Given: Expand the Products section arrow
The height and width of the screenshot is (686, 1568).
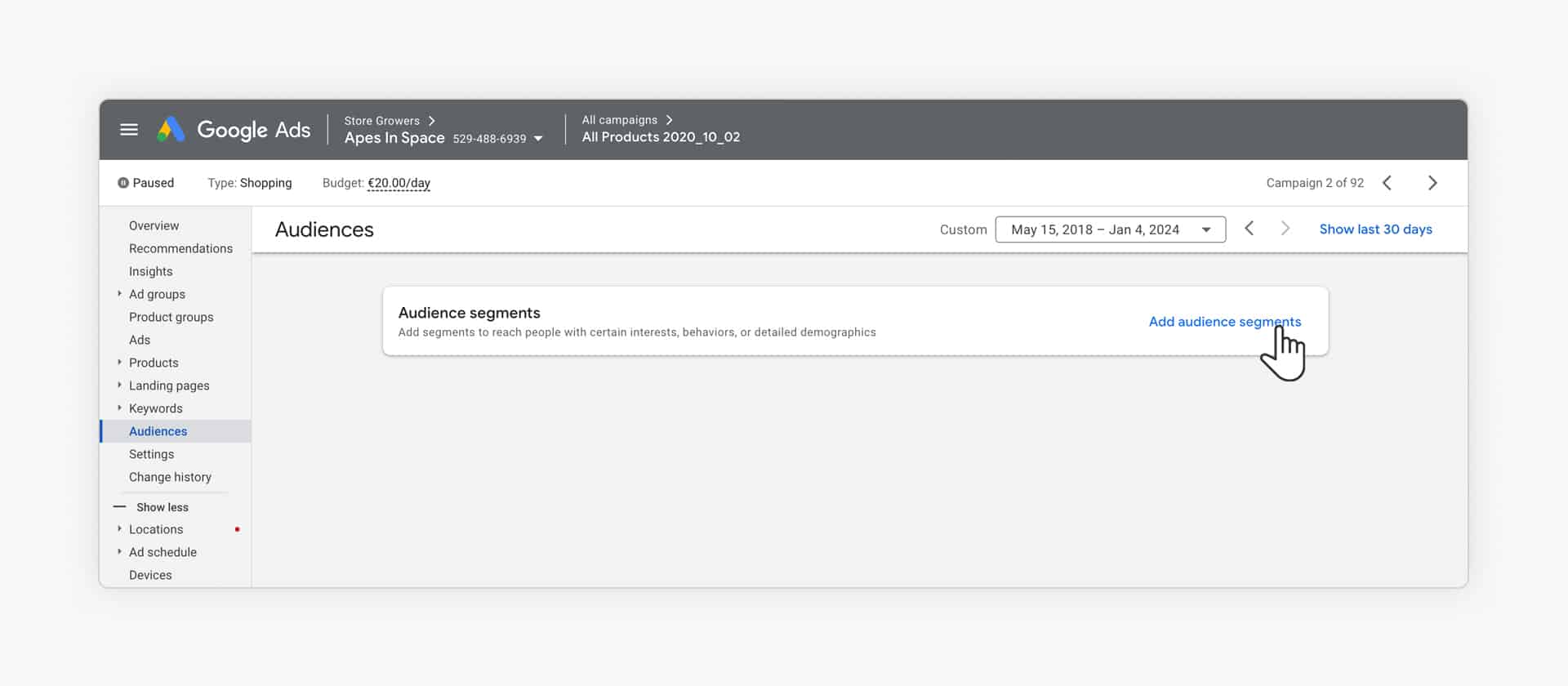Looking at the screenshot, I should (119, 363).
